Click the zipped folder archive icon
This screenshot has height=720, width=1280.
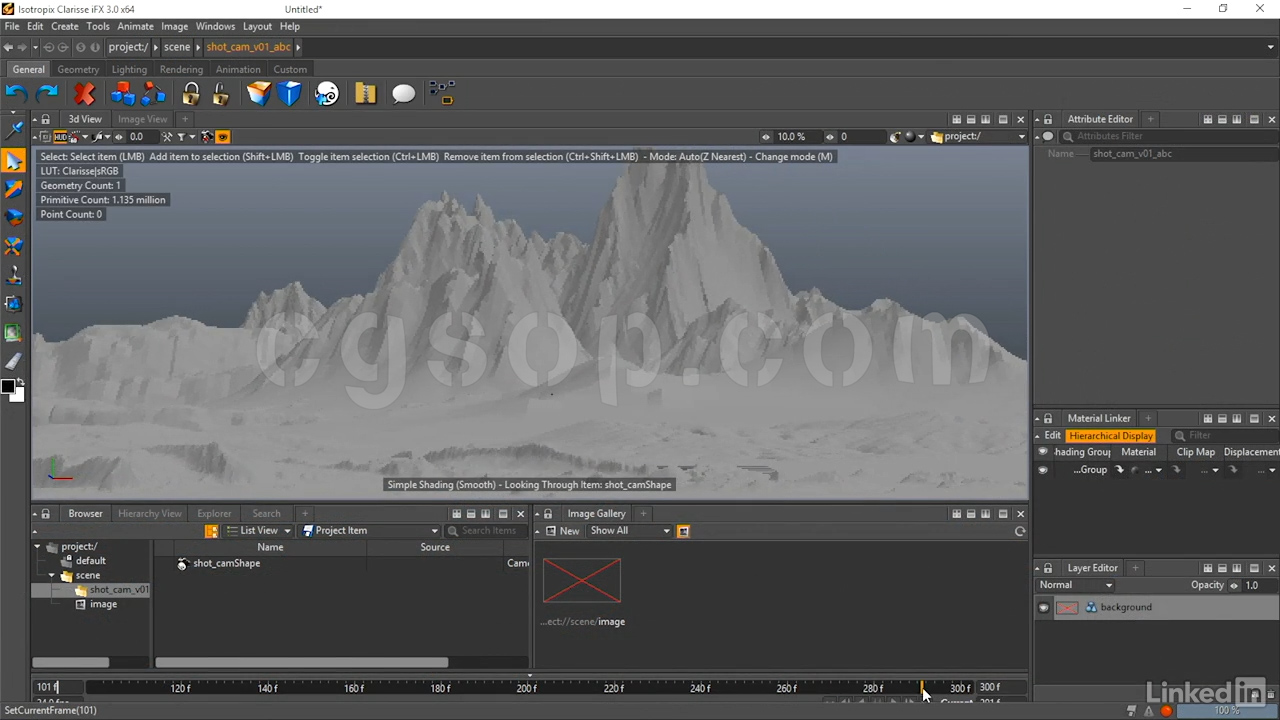(365, 94)
